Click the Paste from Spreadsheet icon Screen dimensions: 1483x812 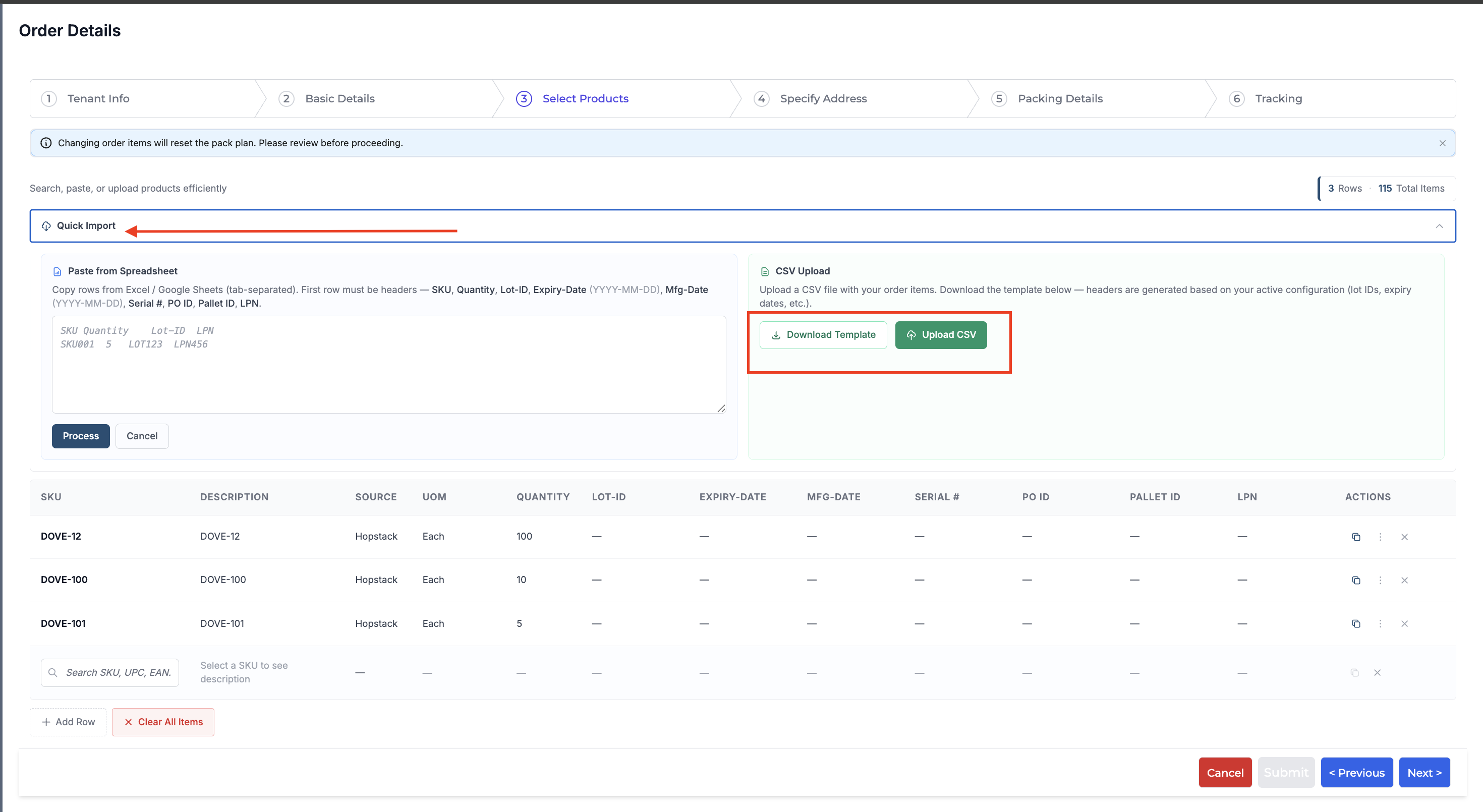click(x=57, y=272)
